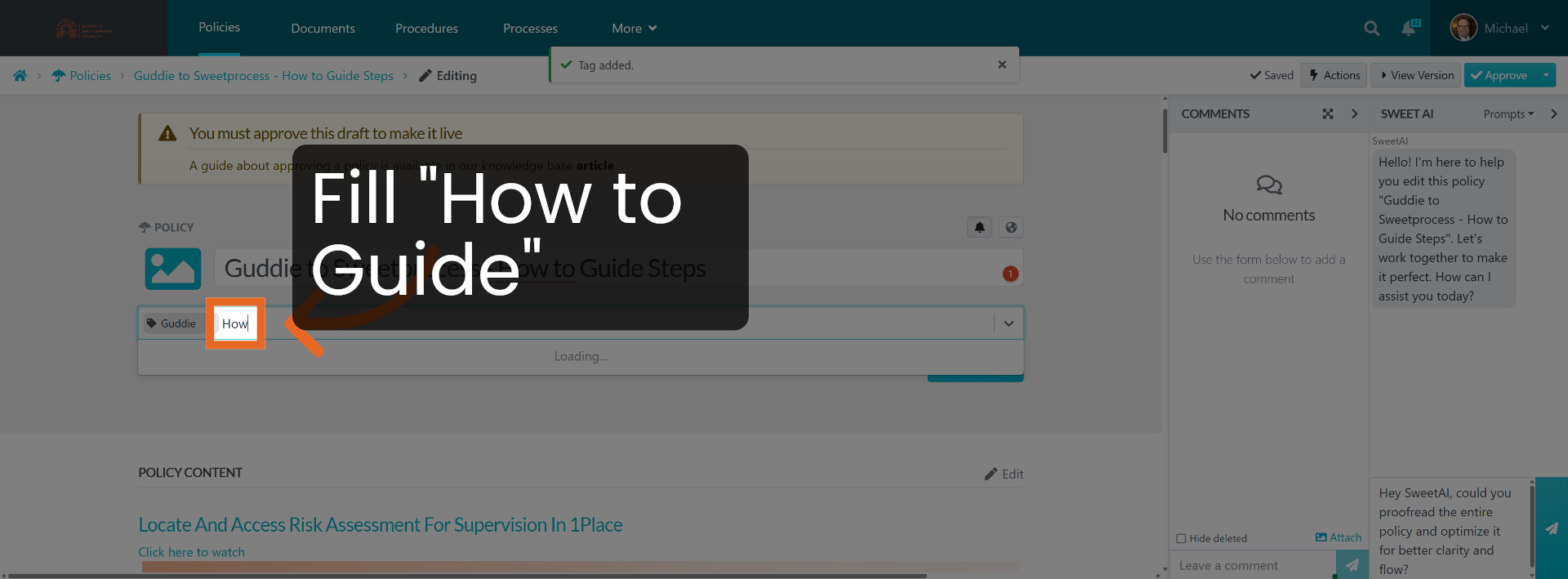Click Michael's profile avatar

(x=1463, y=28)
